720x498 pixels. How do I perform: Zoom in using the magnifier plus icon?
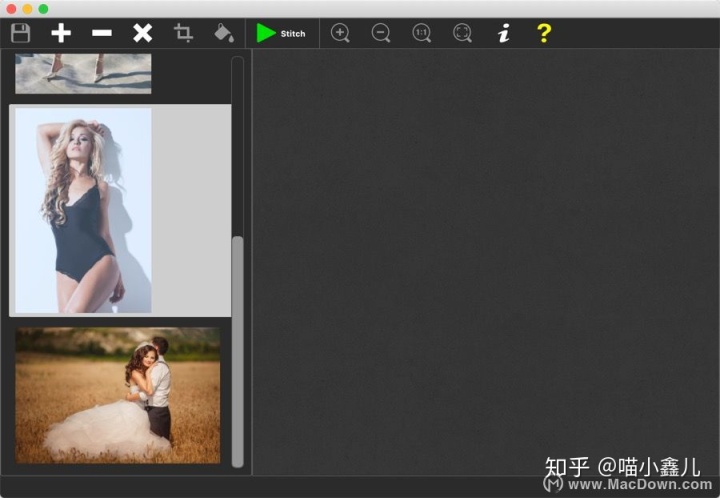340,33
